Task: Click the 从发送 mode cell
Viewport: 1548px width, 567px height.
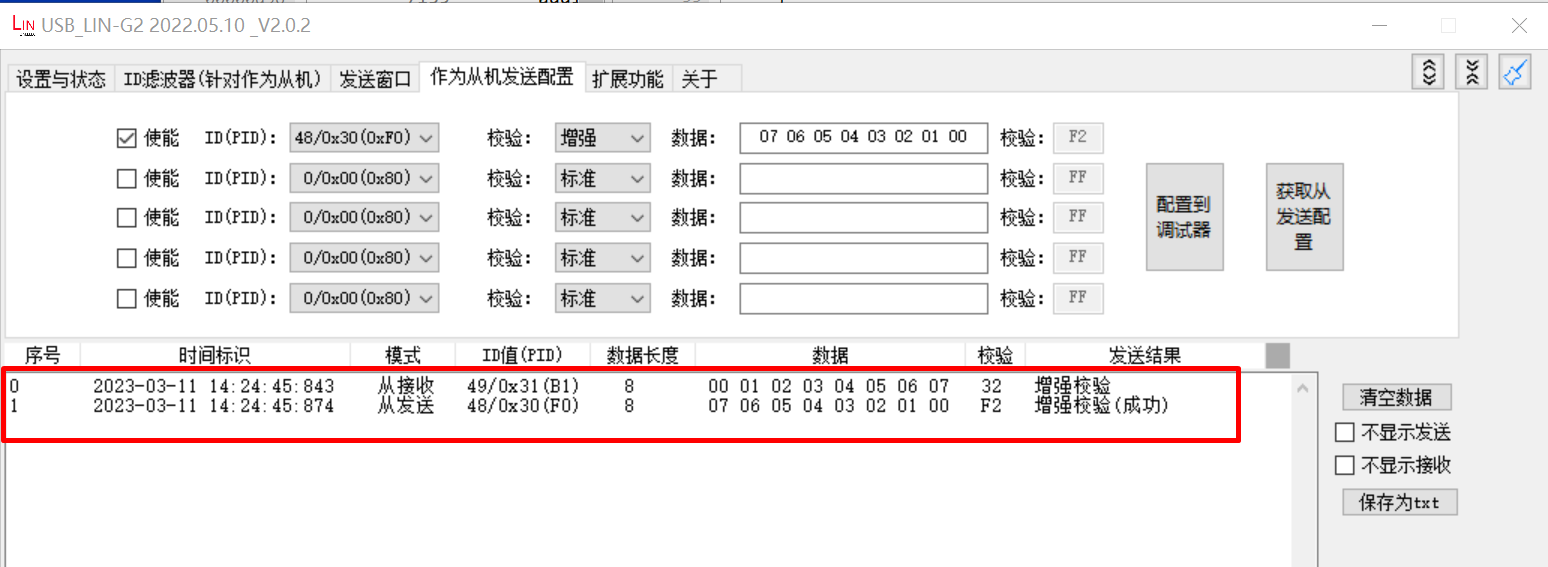Action: click(406, 406)
